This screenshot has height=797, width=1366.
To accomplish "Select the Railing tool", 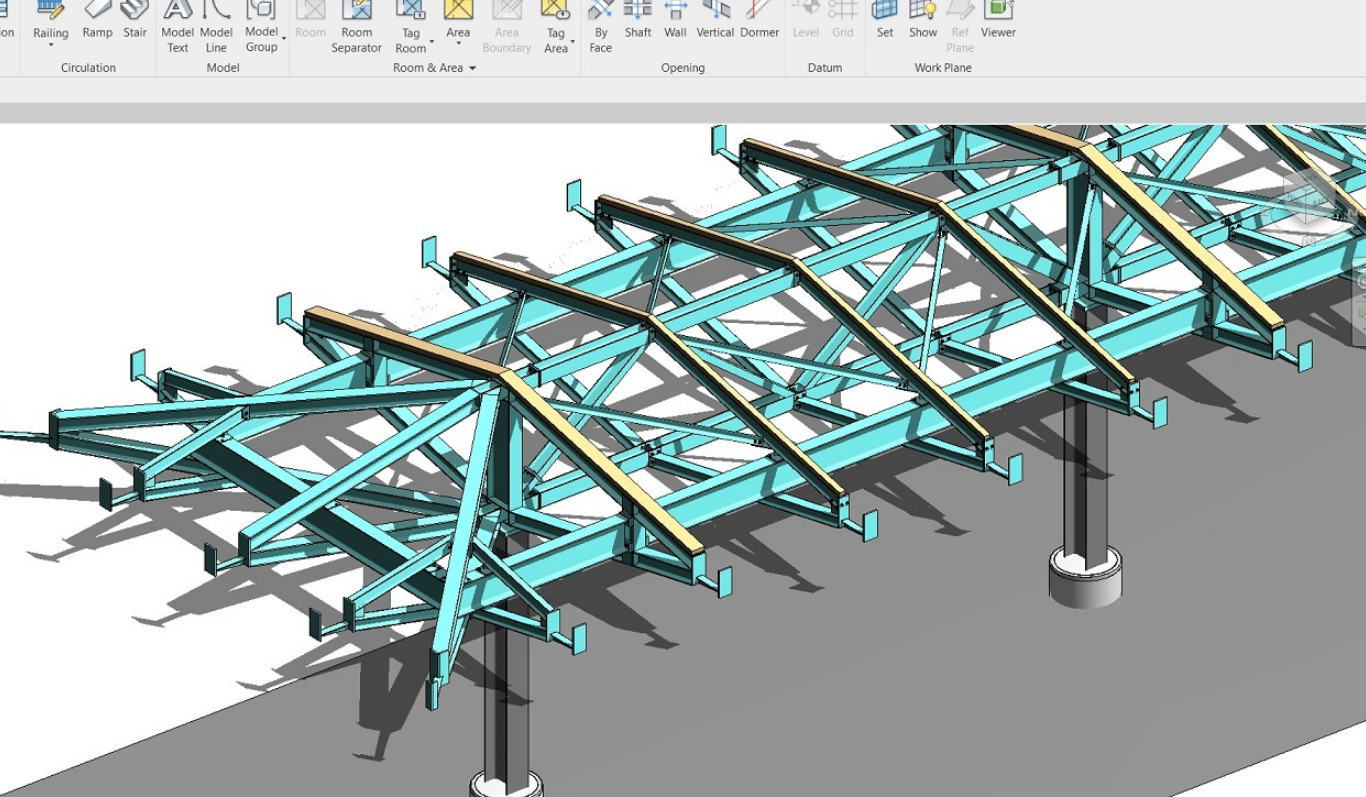I will [x=50, y=23].
